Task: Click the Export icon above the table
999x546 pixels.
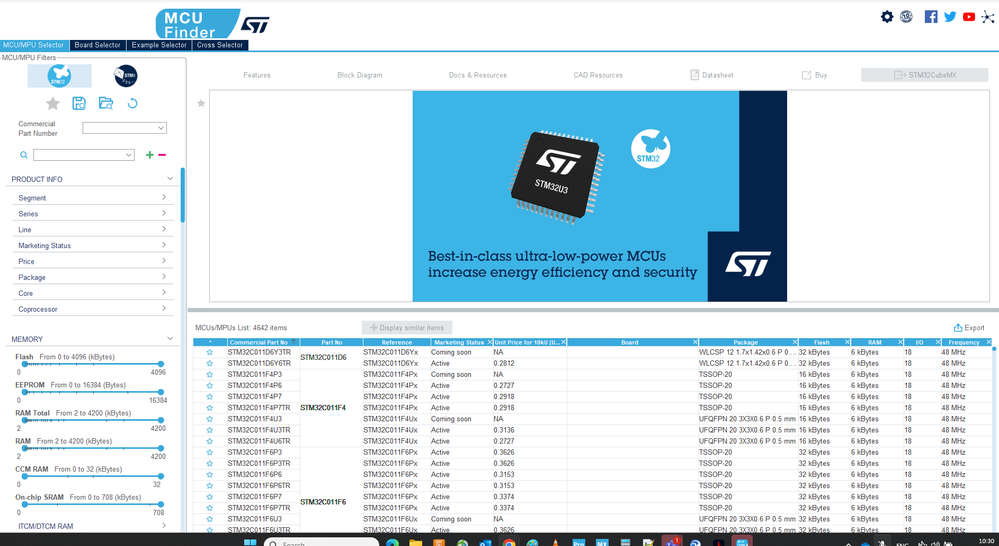Action: (x=968, y=327)
